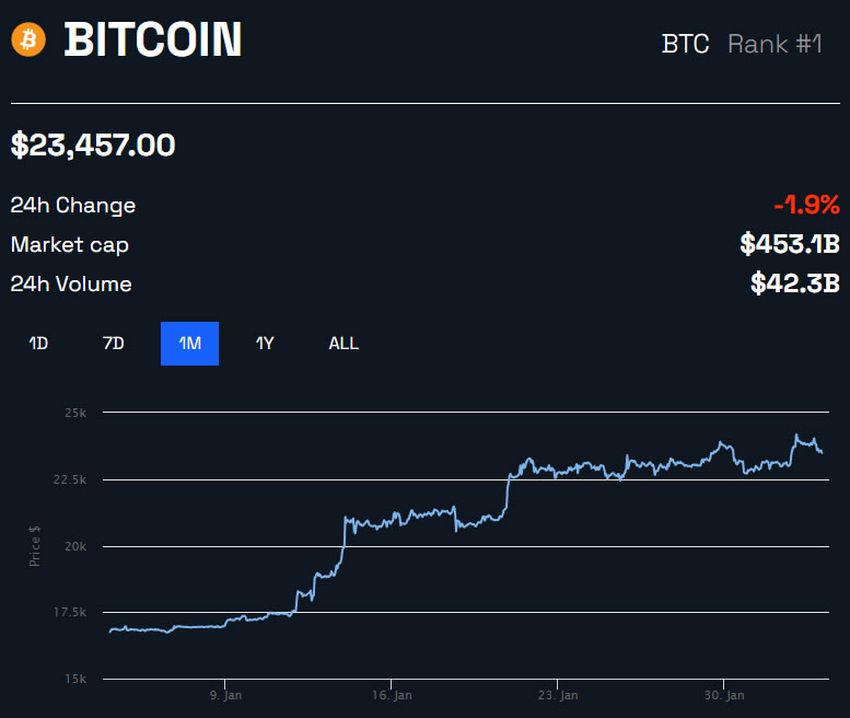Select the $23,457.00 price display
This screenshot has height=718, width=850.
[x=90, y=145]
